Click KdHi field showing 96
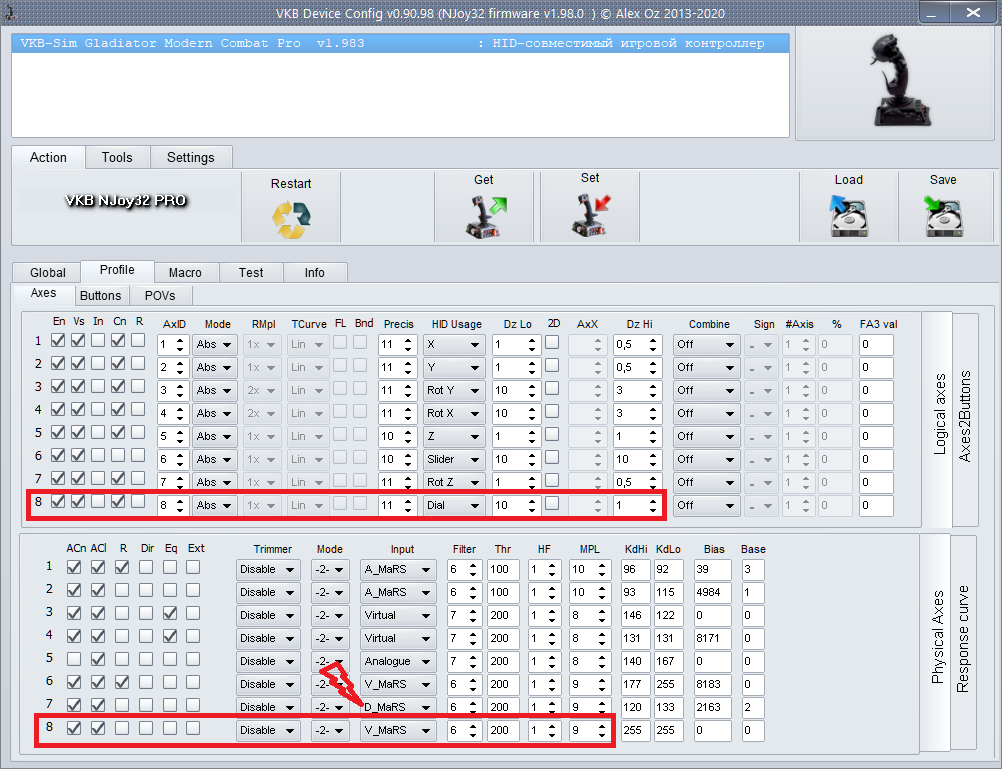The image size is (1002, 769). click(635, 570)
